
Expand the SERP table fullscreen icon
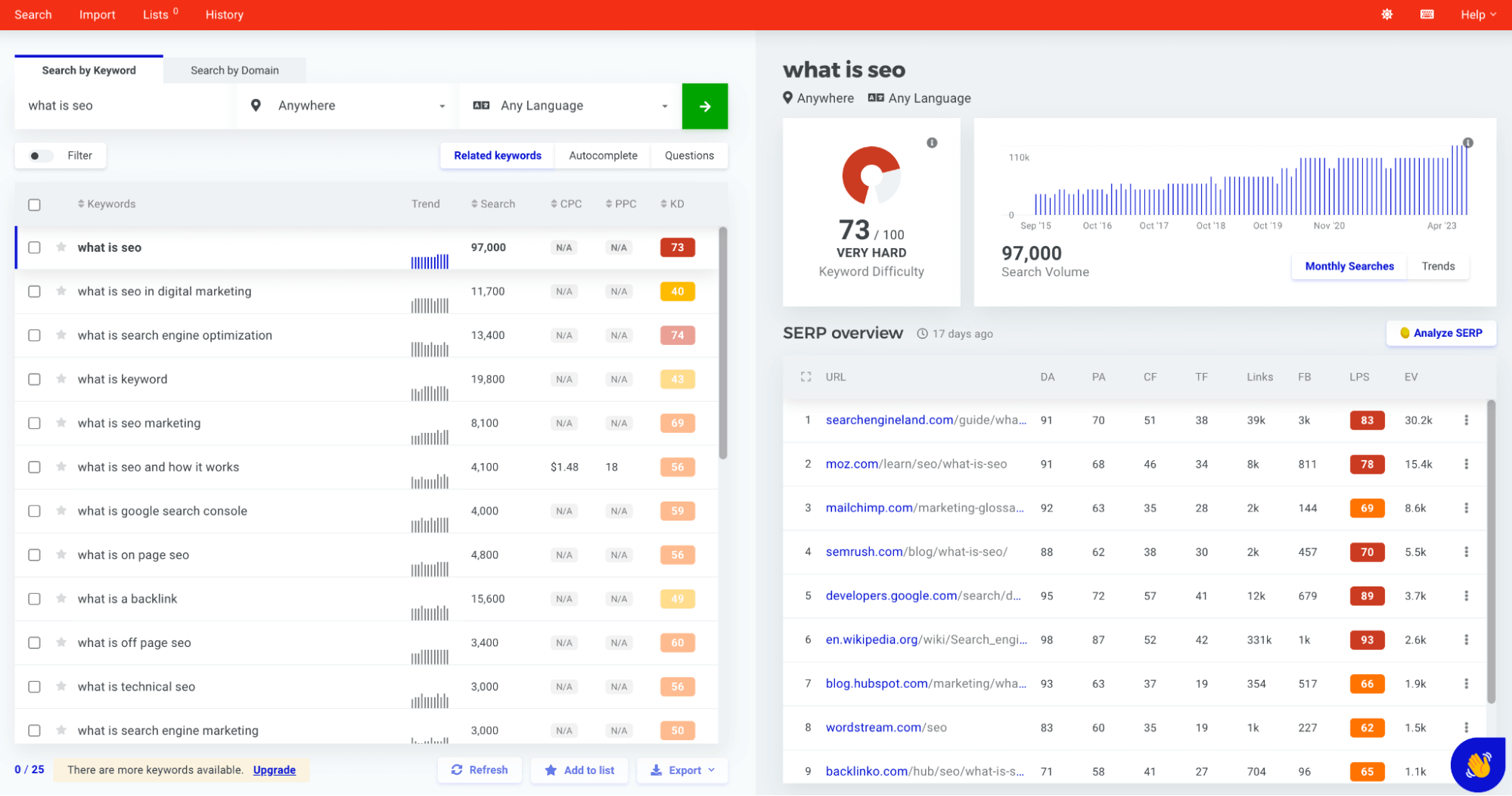tap(806, 377)
